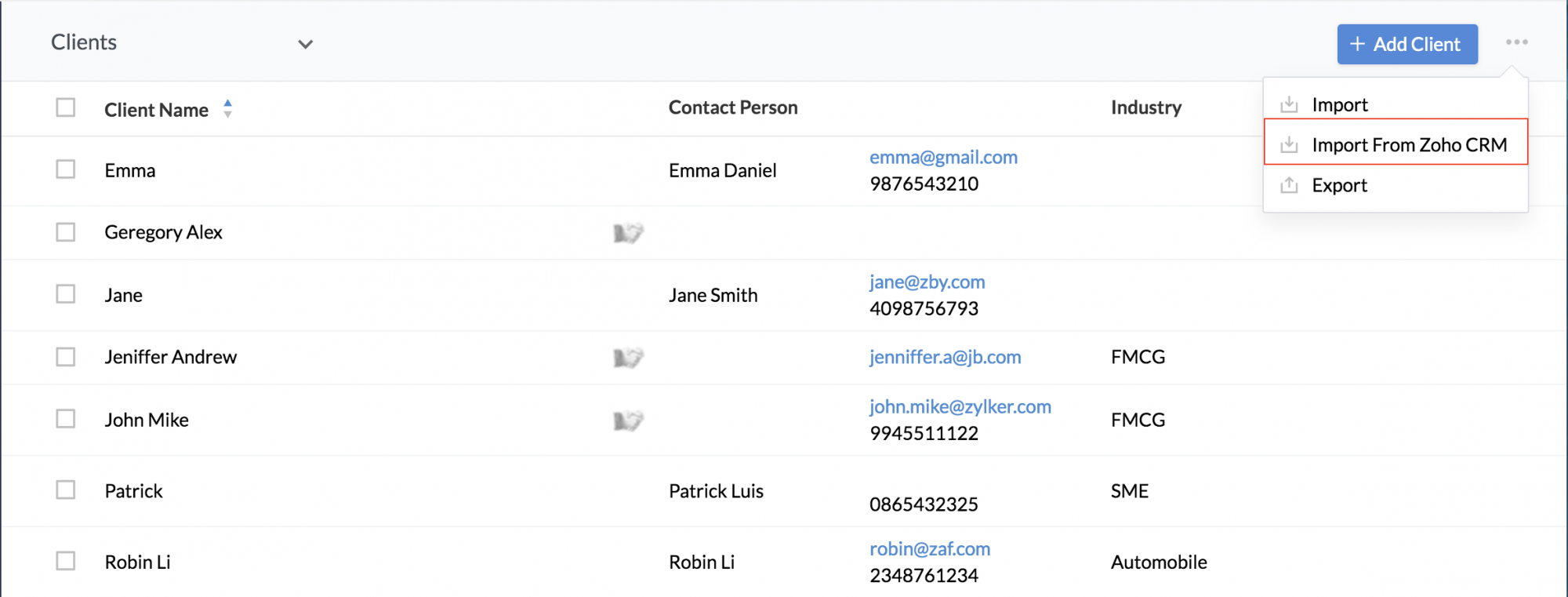Expand the Clients view dropdown chevron
The width and height of the screenshot is (1568, 597).
[306, 44]
